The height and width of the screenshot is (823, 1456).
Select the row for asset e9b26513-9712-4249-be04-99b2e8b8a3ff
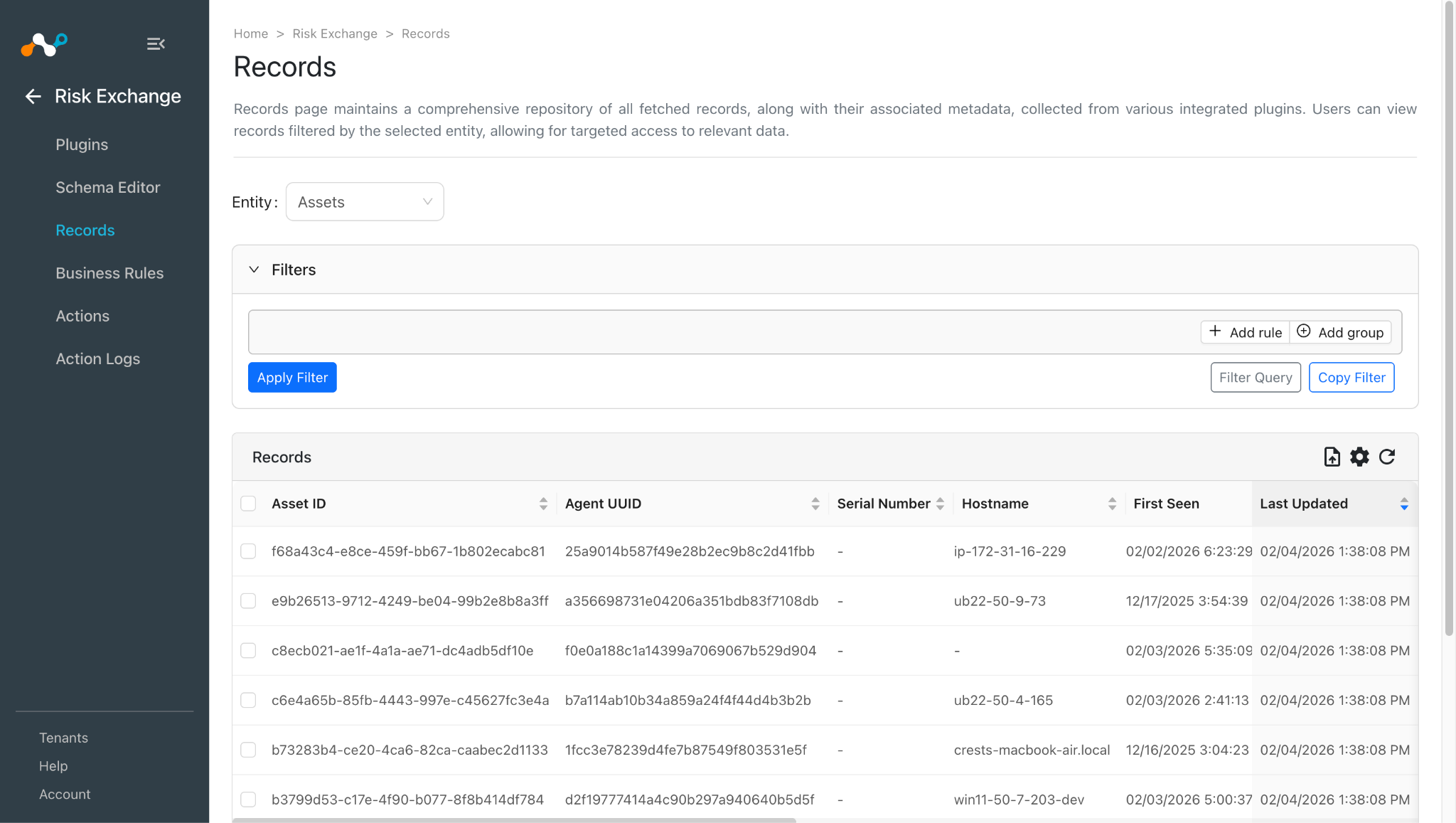248,601
